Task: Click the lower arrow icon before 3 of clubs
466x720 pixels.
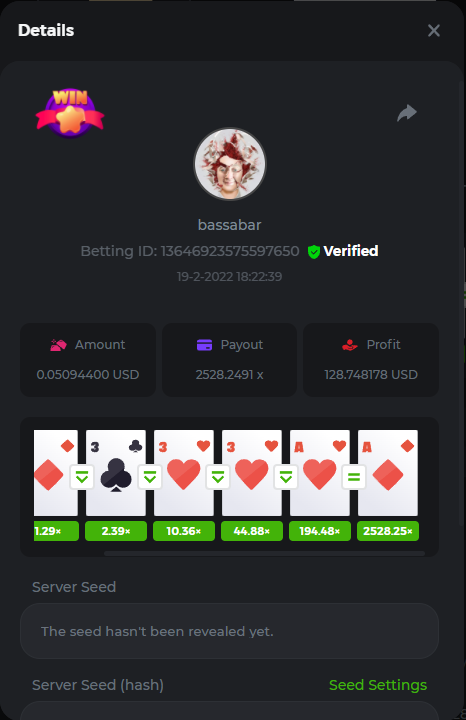Action: [82, 477]
